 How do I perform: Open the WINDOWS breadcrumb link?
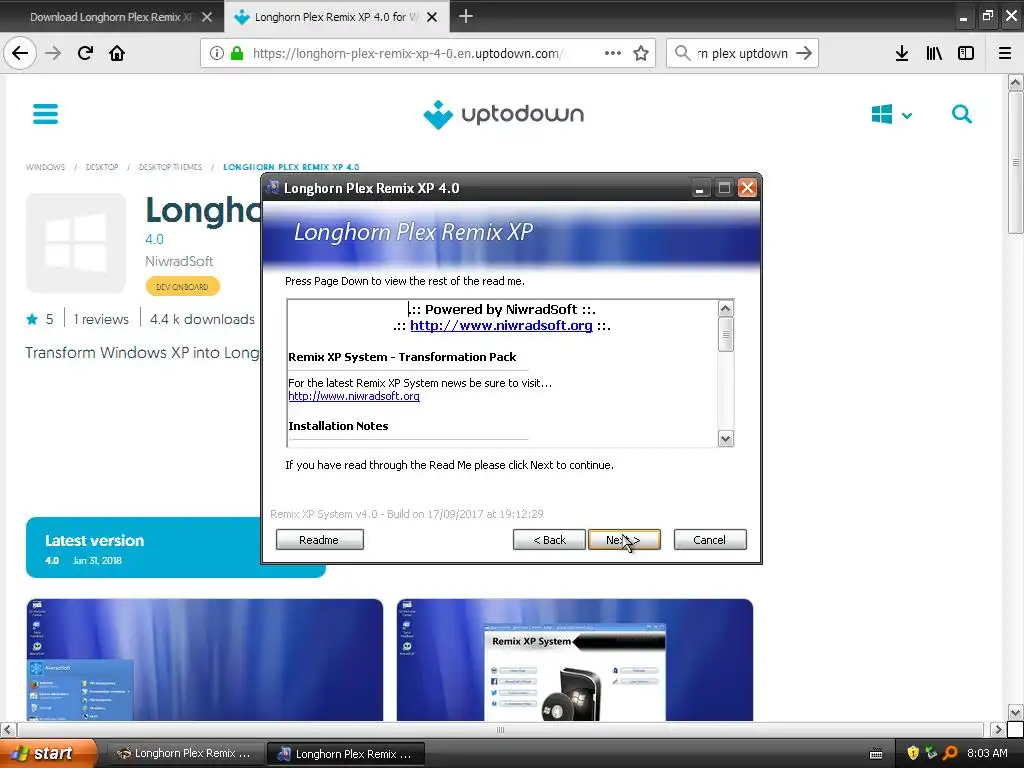[x=45, y=167]
